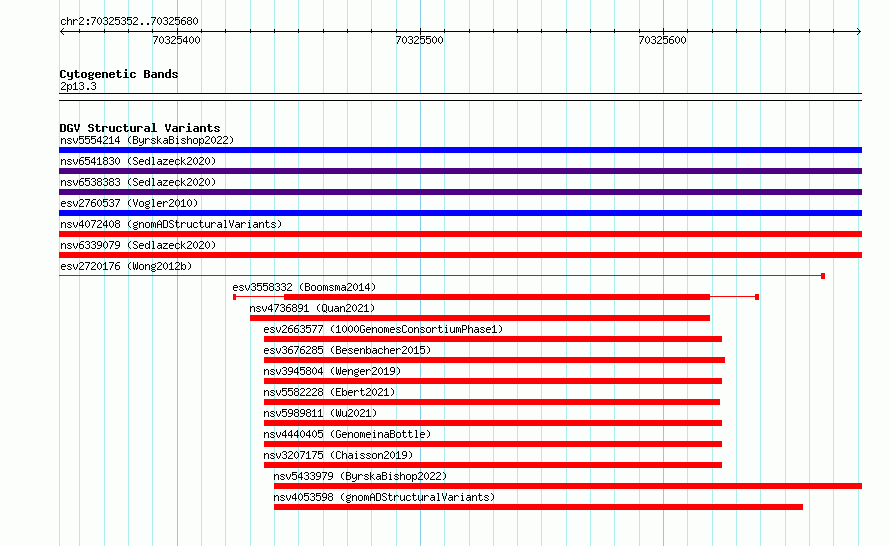
Task: Click the nsv5433979 (ByrskaBishop2022) label
Action: 360,476
